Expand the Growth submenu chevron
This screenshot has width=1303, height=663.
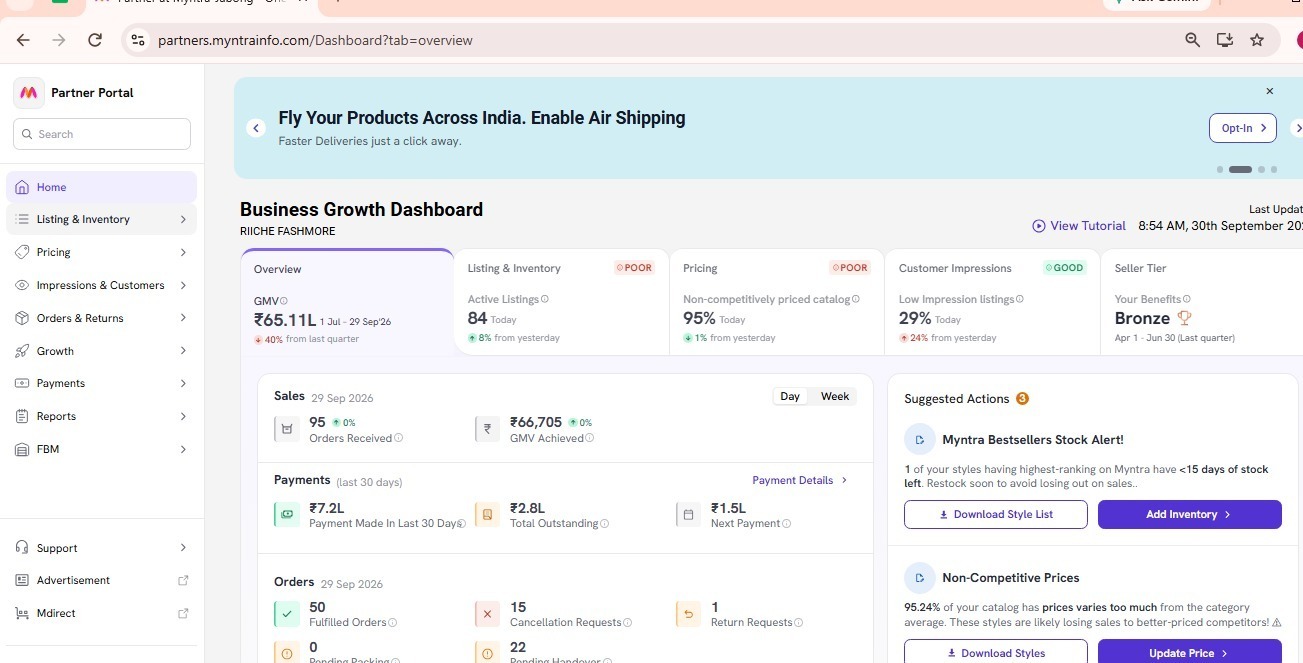pos(183,351)
